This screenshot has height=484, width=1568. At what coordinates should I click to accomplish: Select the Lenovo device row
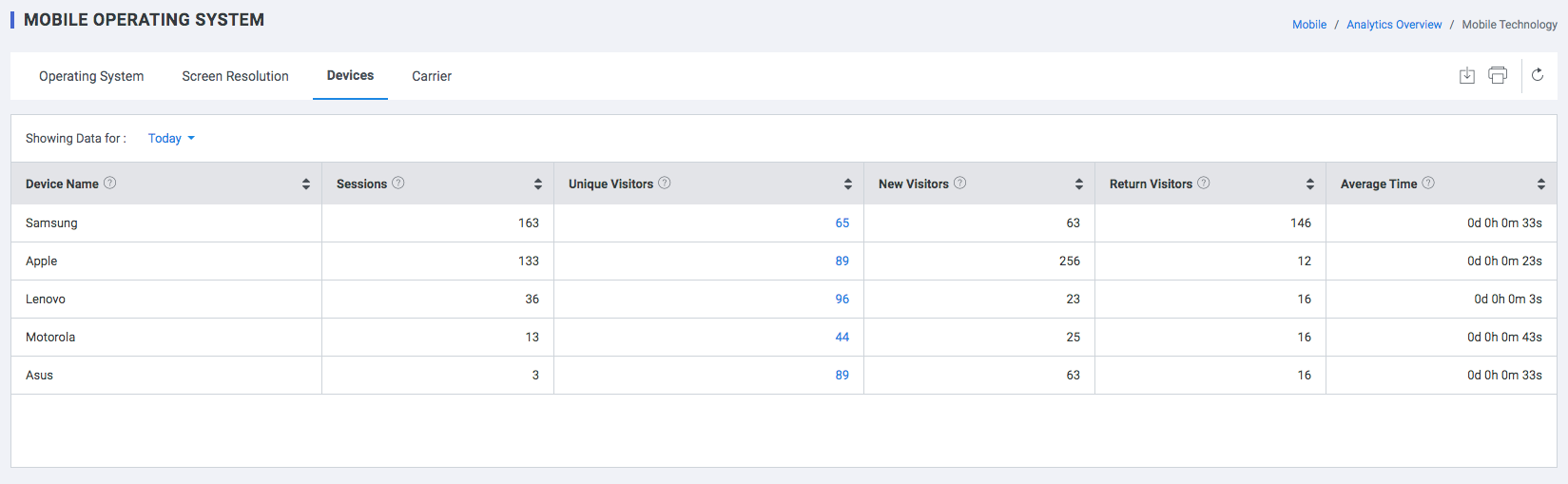784,299
